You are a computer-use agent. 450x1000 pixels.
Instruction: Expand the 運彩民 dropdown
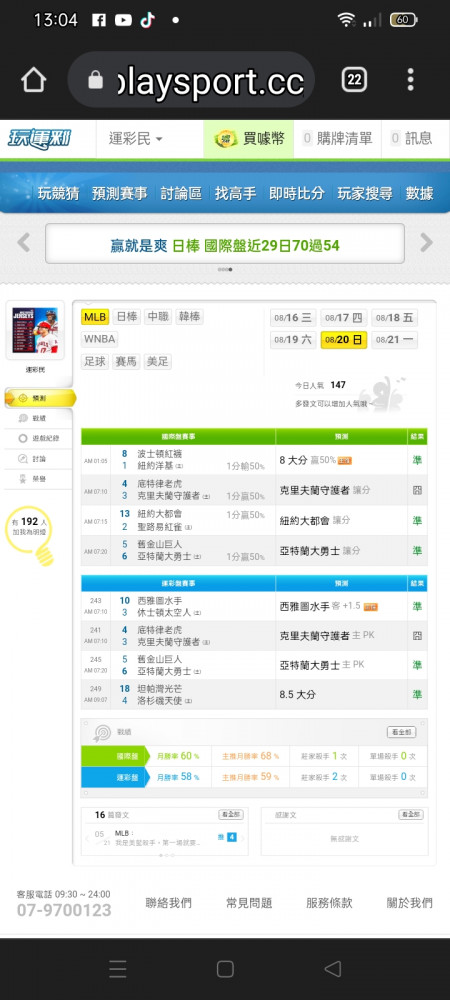(136, 138)
